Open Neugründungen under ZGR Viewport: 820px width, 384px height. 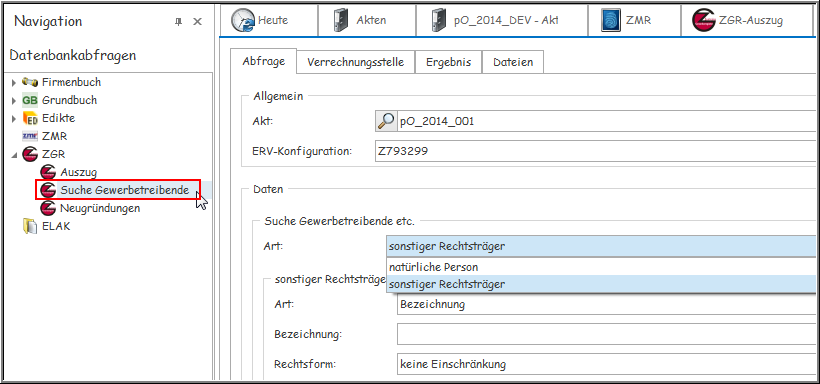(x=100, y=208)
